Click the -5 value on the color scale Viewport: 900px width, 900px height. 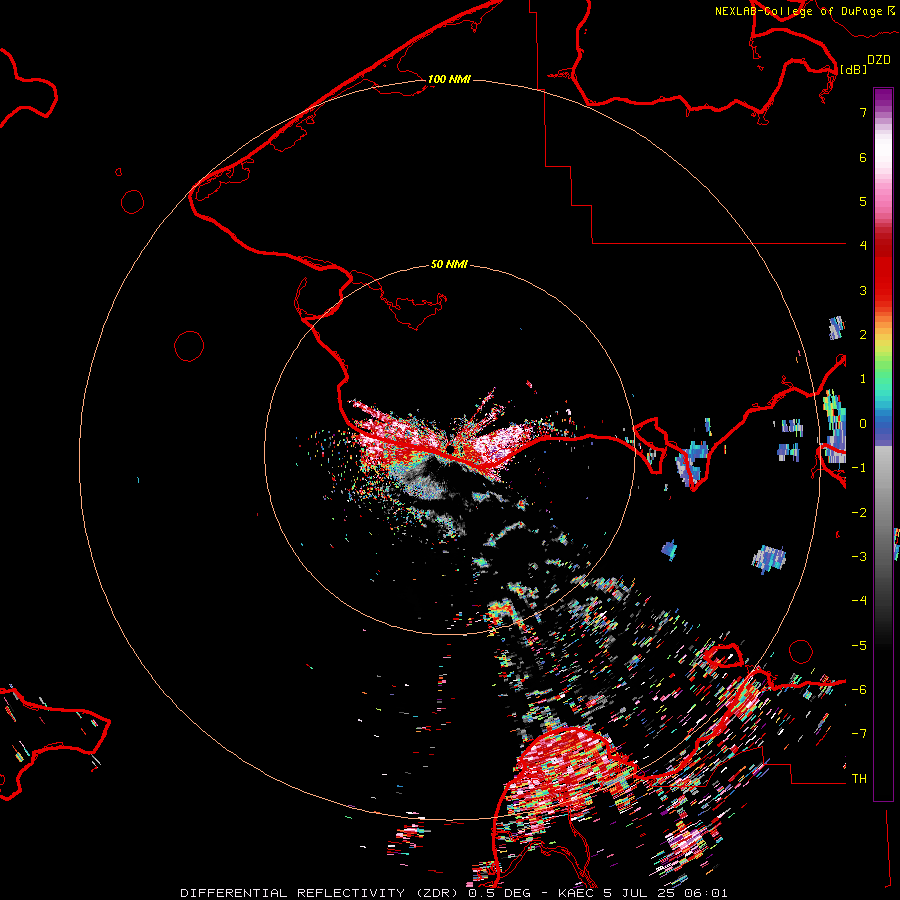coord(859,646)
